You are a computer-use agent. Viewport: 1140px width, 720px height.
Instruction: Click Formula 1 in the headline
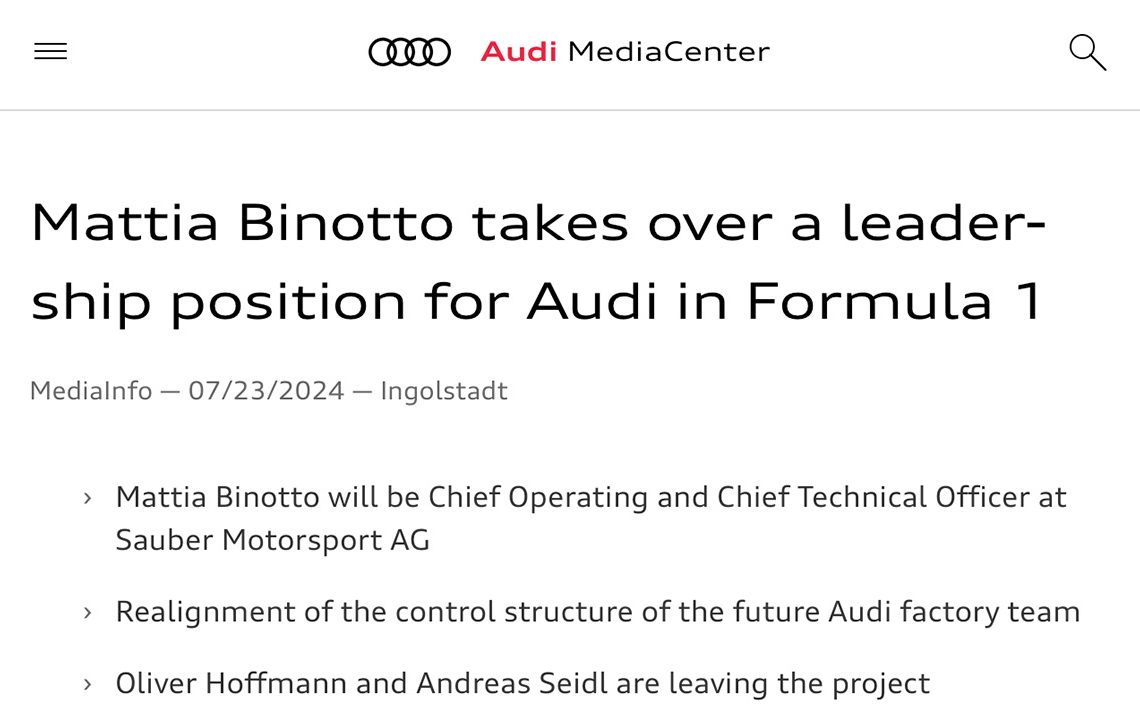894,301
